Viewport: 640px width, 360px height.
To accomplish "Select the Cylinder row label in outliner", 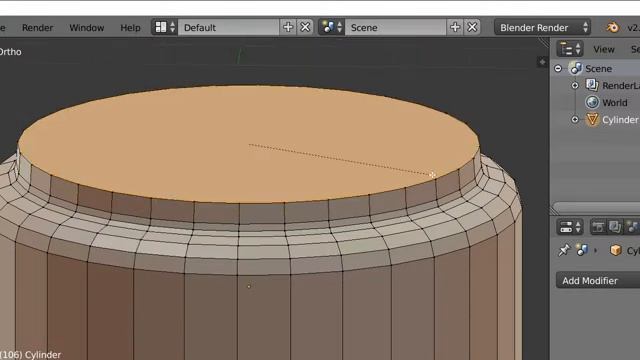I will (x=620, y=120).
